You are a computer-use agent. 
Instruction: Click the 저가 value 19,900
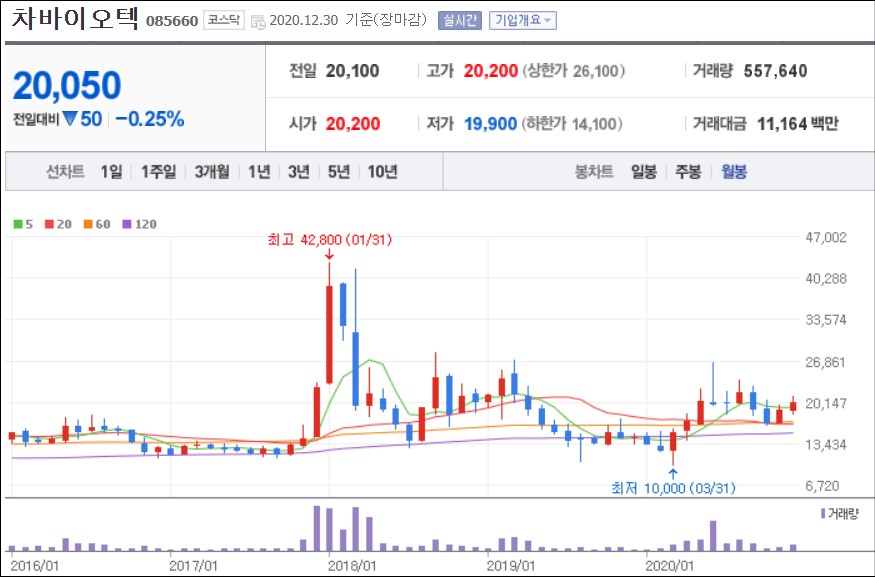(491, 123)
